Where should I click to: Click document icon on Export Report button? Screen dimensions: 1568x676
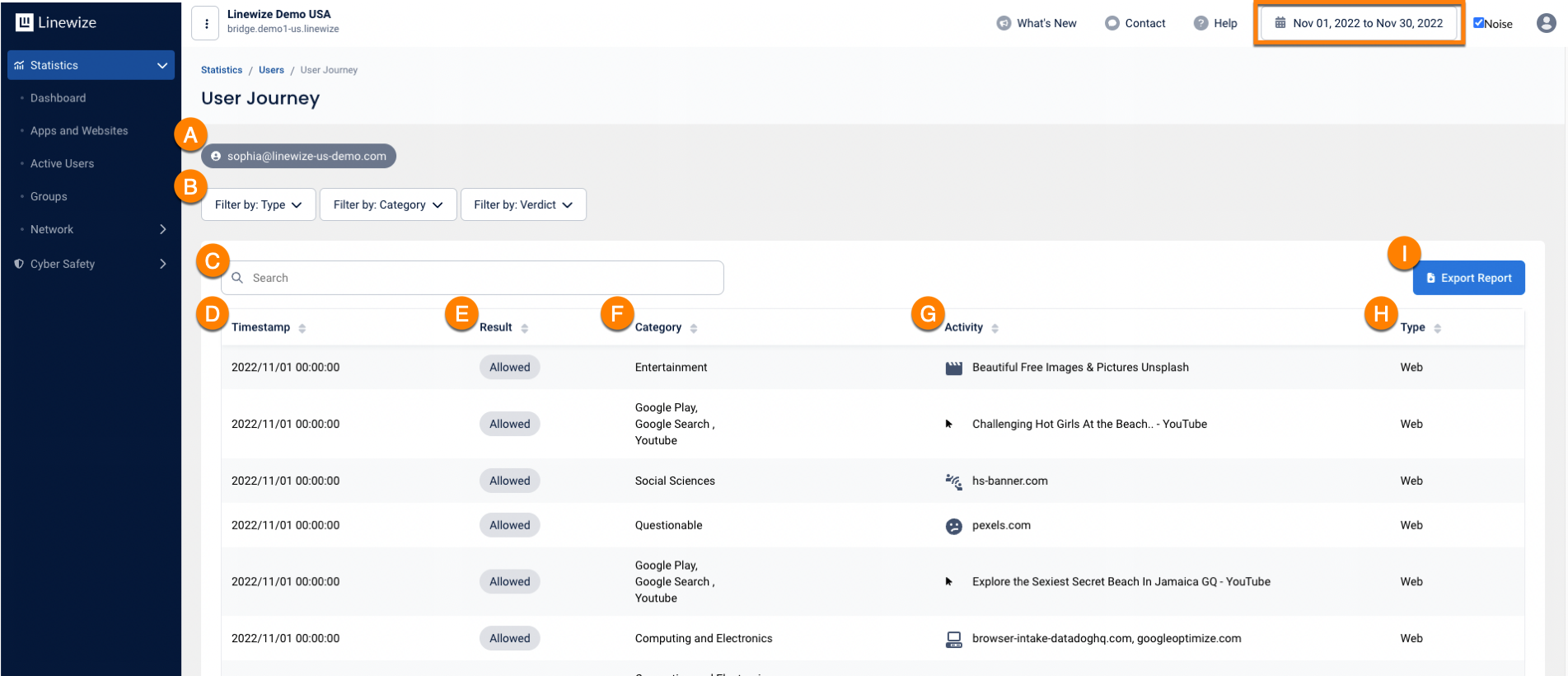pyautogui.click(x=1431, y=278)
